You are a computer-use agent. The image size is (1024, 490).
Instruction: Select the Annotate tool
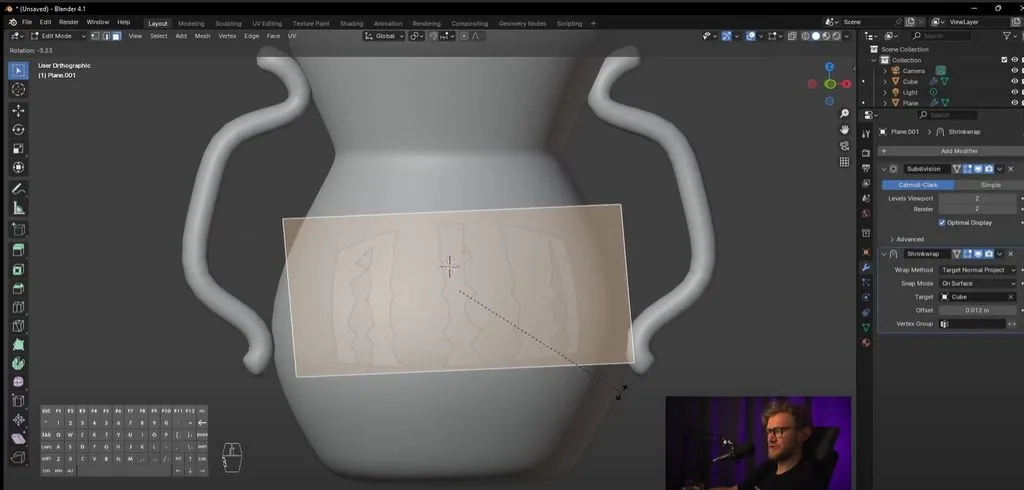[18, 189]
